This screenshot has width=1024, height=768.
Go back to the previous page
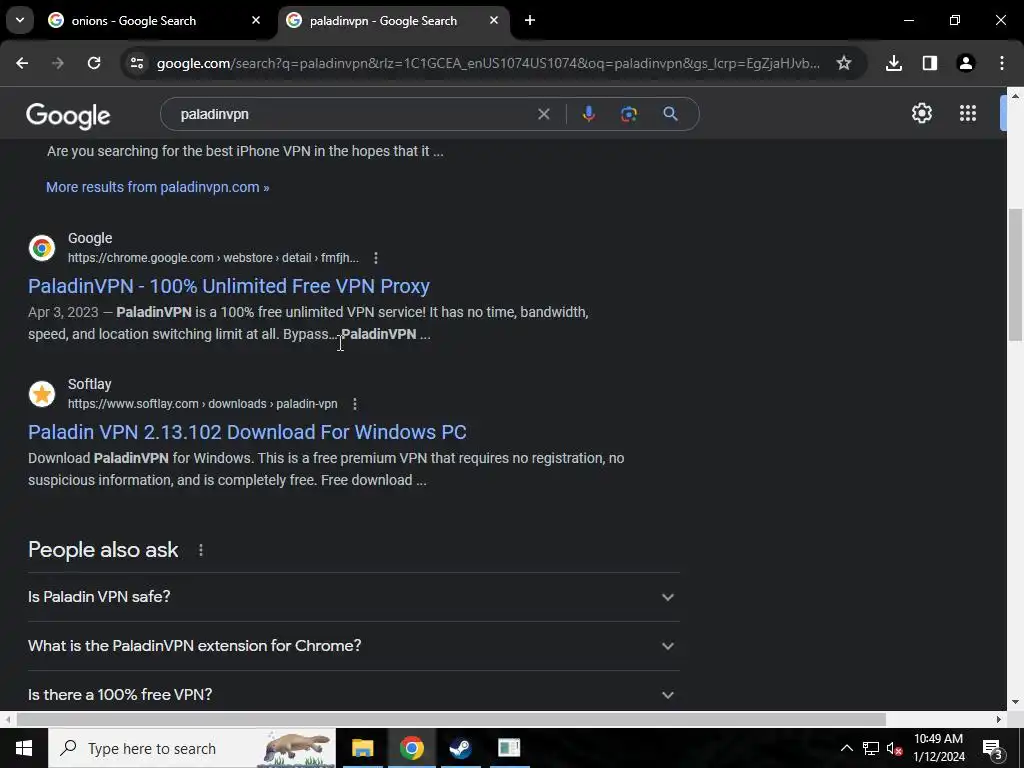tap(22, 63)
